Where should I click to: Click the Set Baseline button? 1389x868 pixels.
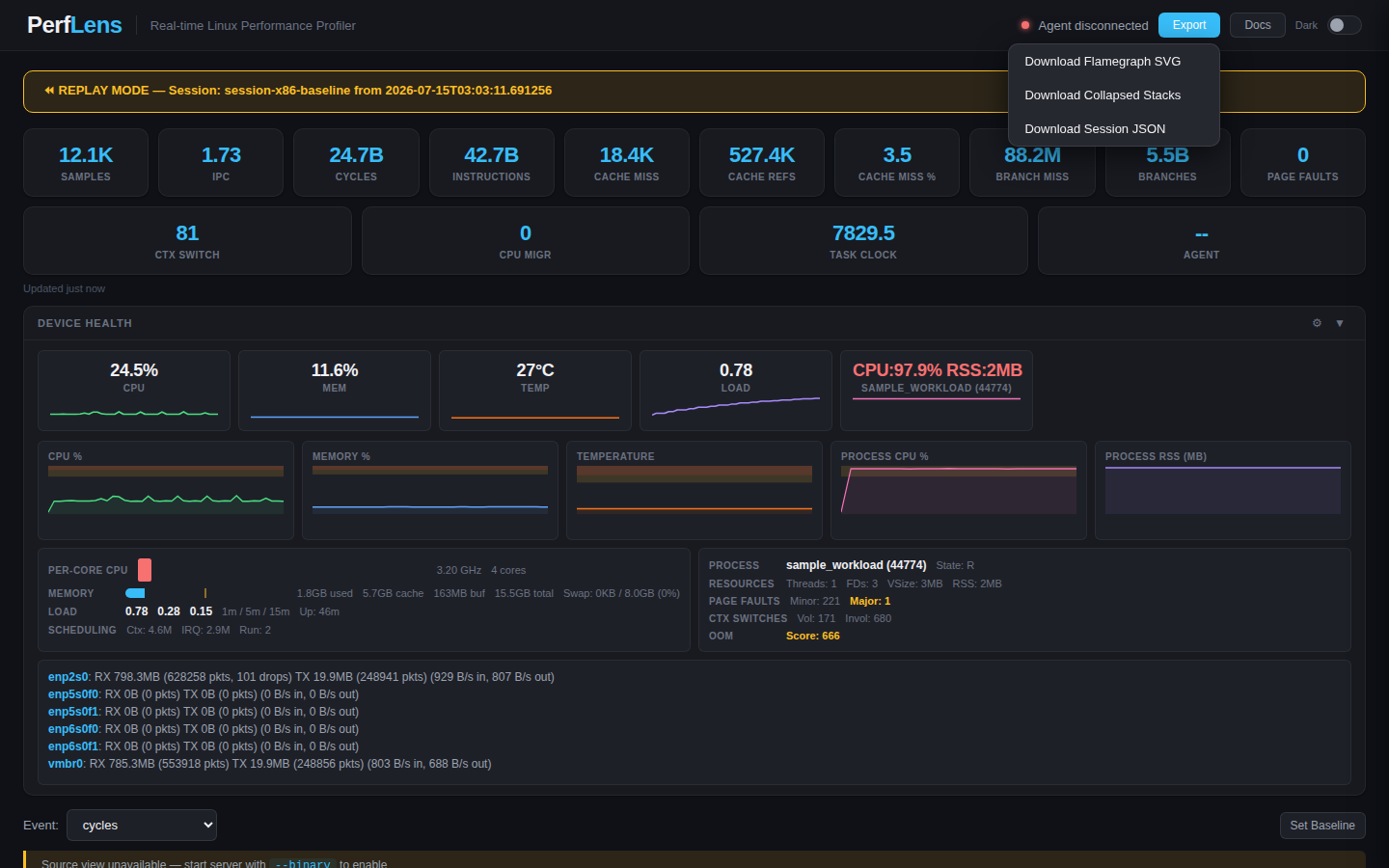tap(1322, 826)
